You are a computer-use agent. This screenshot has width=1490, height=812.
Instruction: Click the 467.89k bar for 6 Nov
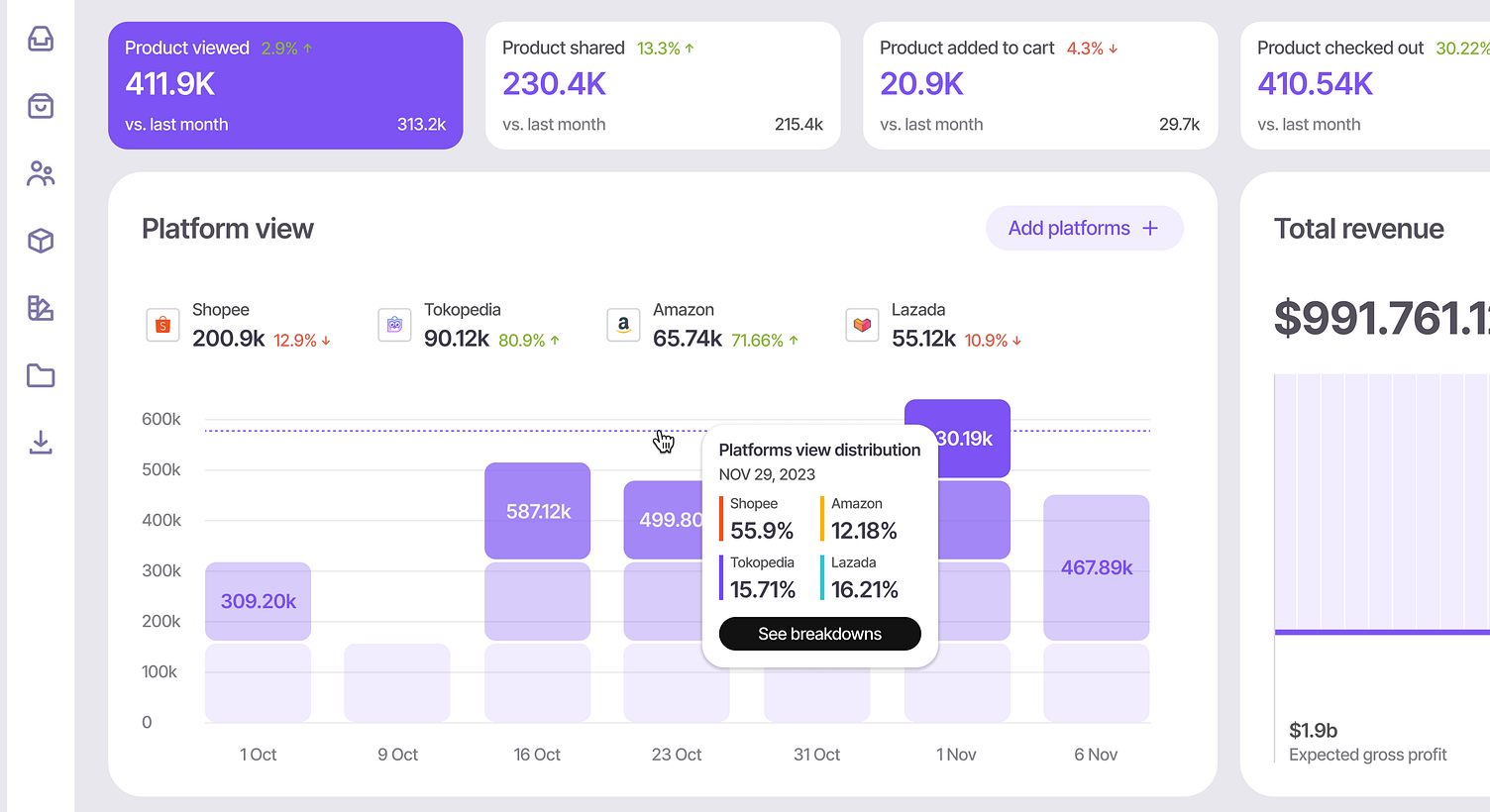click(1096, 567)
